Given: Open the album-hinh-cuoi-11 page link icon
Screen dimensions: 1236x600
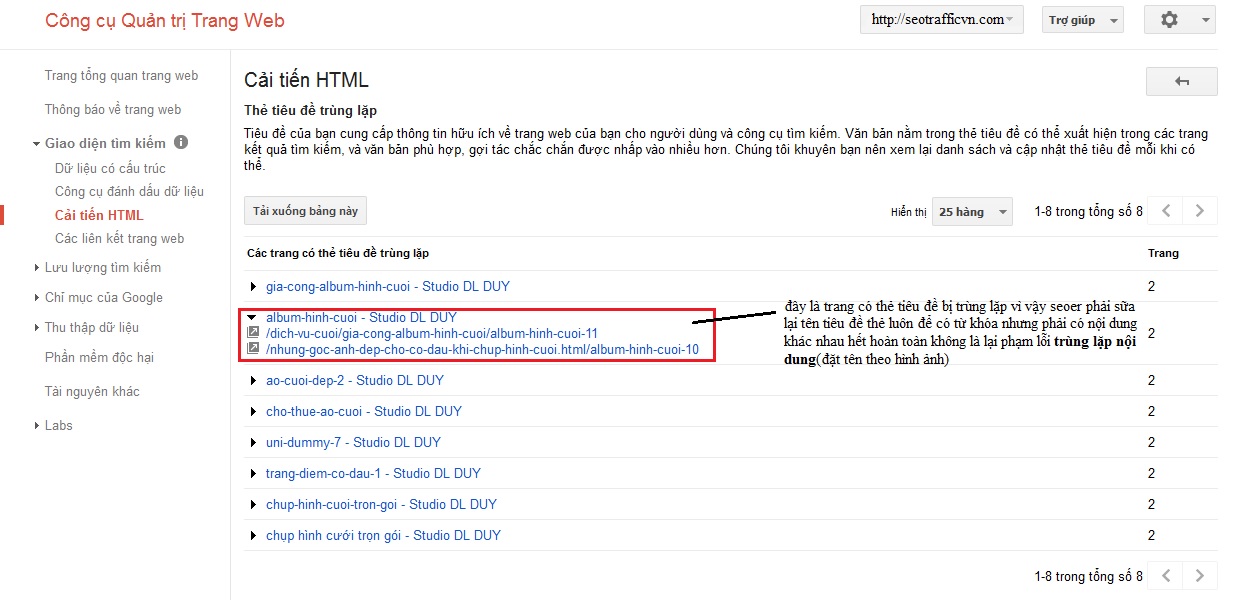Looking at the screenshot, I should pos(253,333).
